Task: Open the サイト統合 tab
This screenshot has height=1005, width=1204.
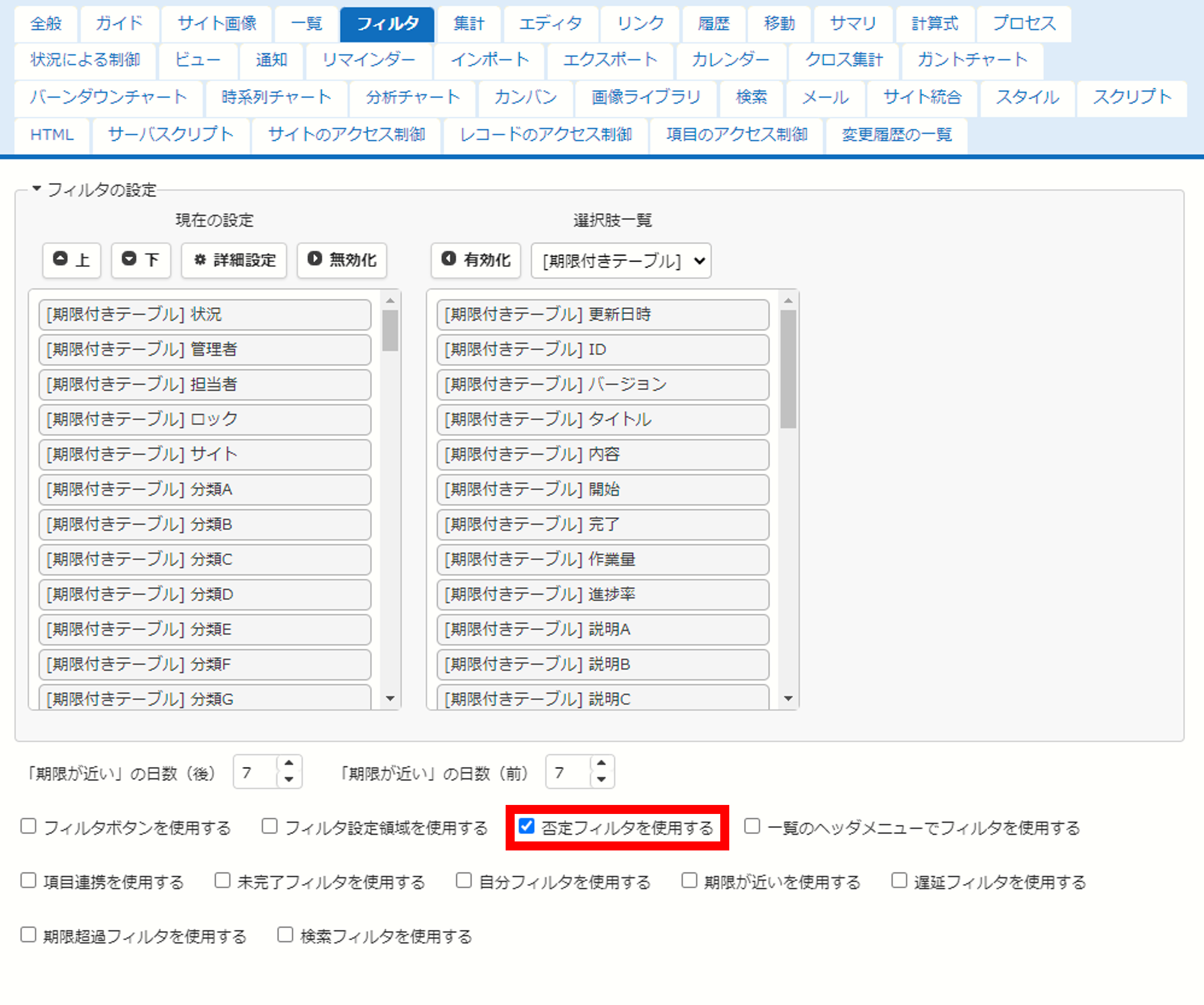Action: [922, 97]
